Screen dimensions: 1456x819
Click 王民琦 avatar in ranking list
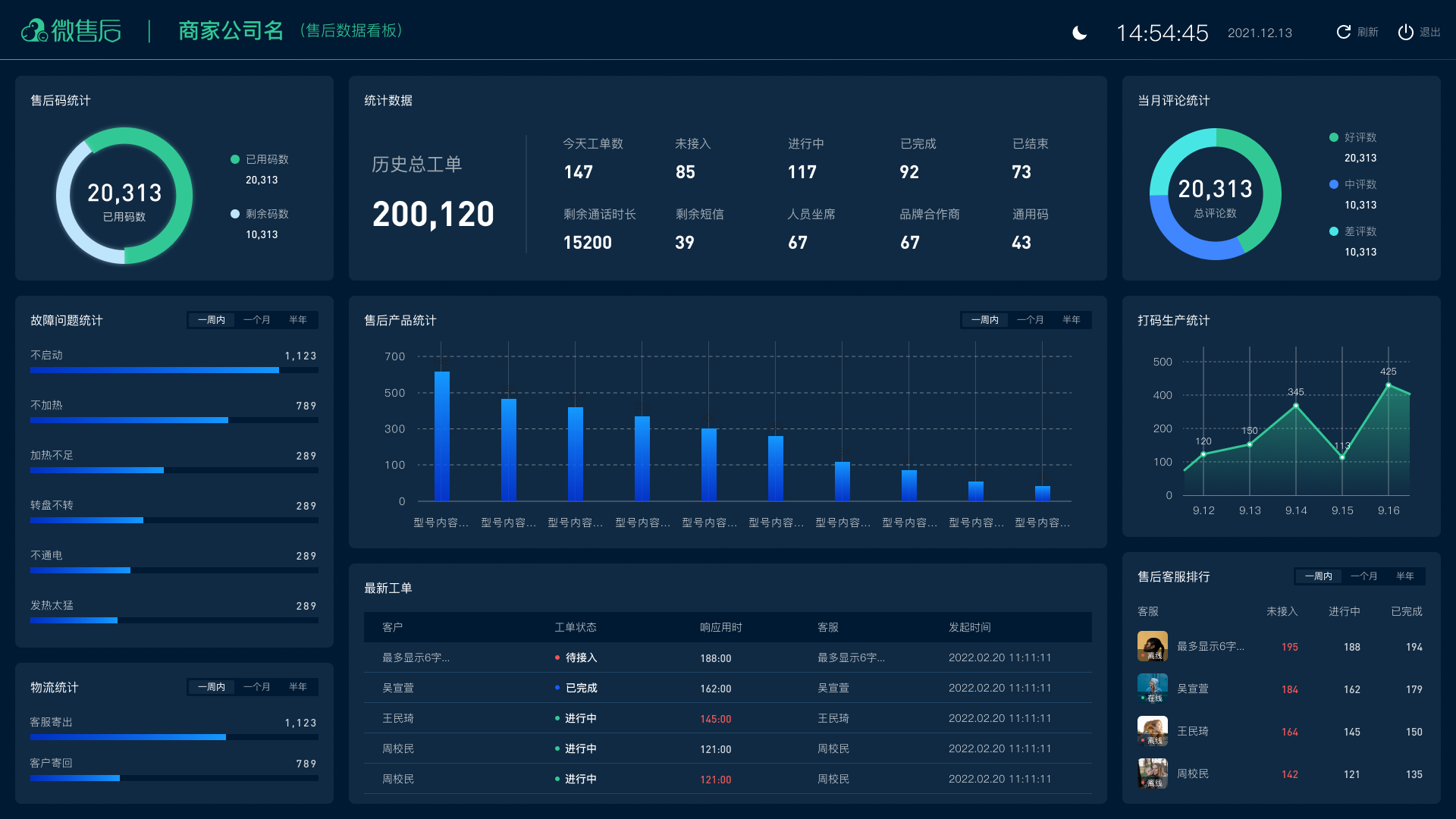[x=1152, y=731]
